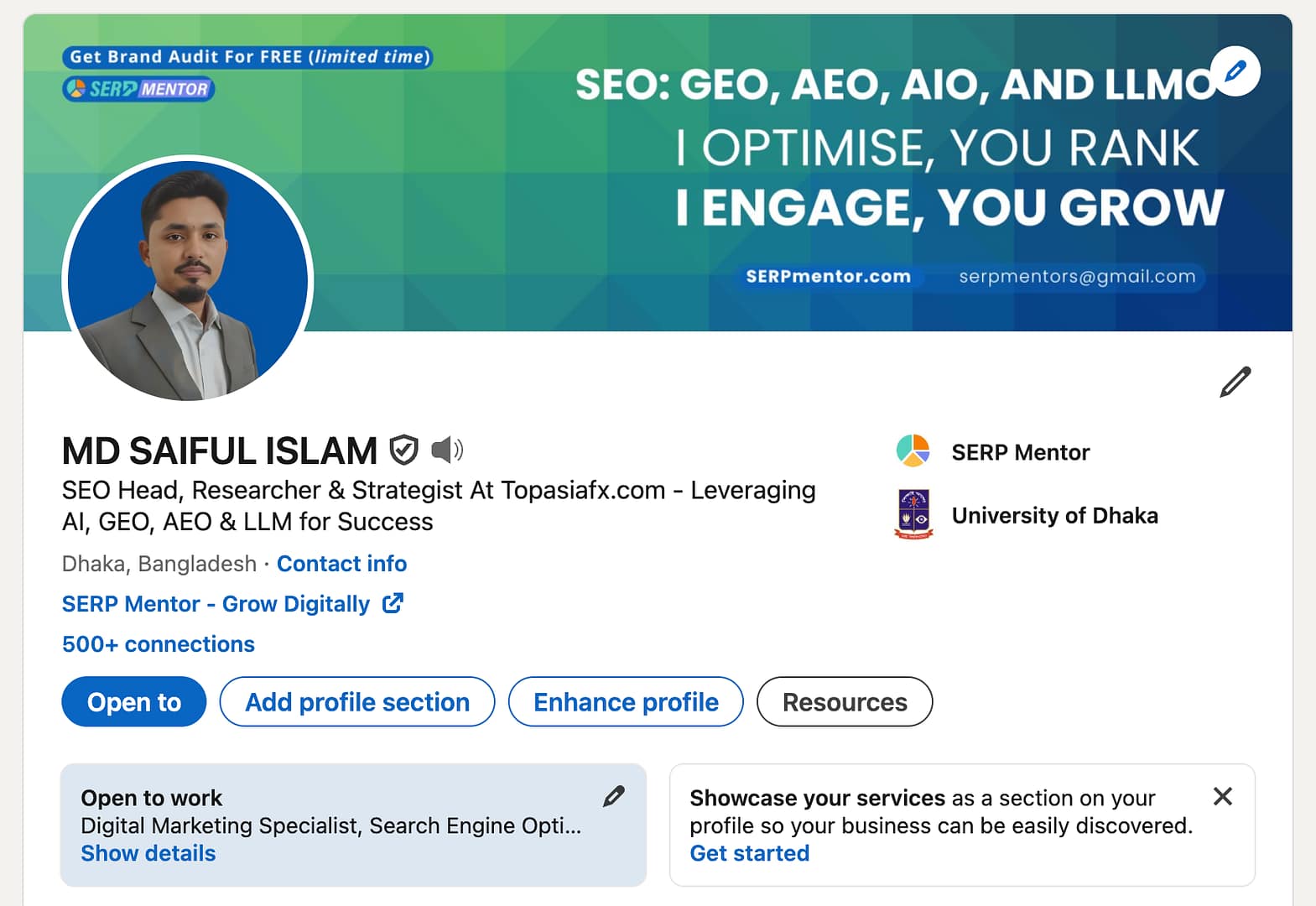Click Add profile section button
Screen dimensions: 1316x906
(356, 701)
